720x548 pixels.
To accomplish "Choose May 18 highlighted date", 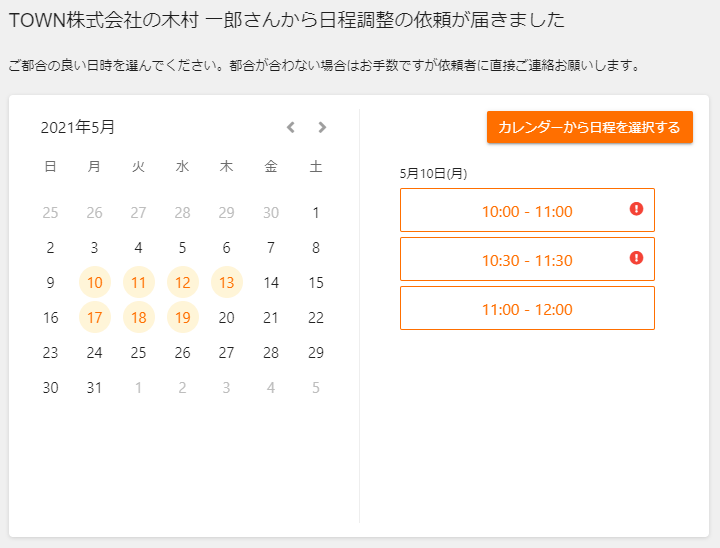I will coord(139,318).
